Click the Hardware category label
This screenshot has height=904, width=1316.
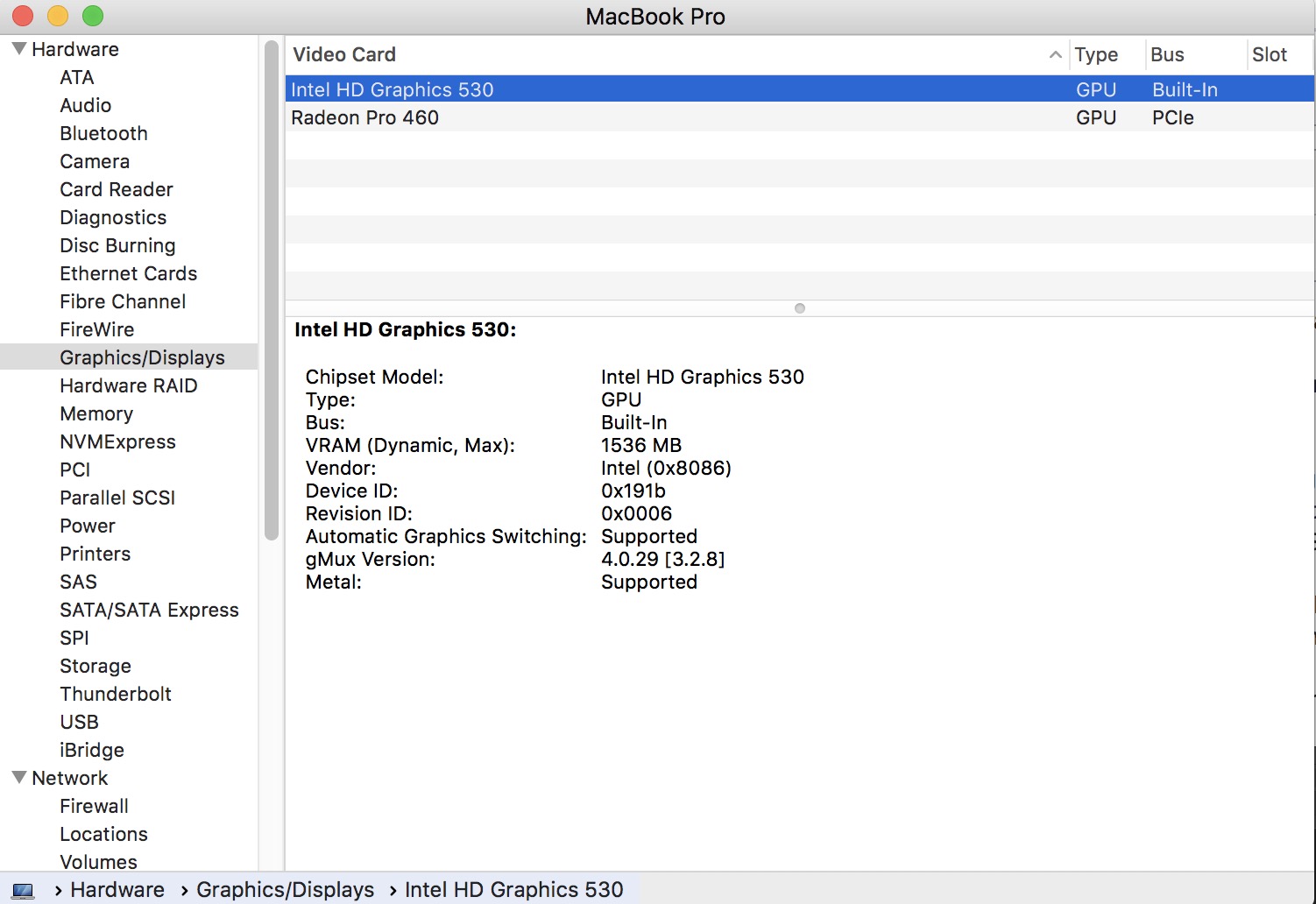point(75,49)
